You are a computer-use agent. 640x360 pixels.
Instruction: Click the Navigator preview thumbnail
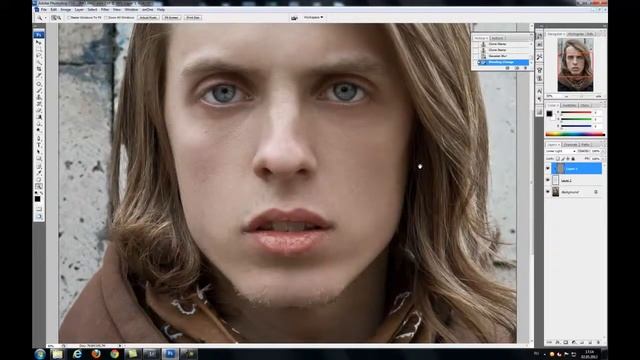(576, 64)
